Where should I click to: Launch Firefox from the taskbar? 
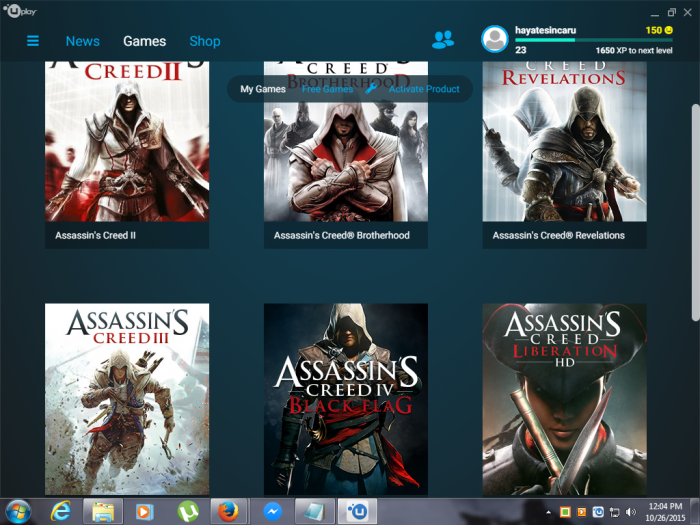(x=228, y=511)
